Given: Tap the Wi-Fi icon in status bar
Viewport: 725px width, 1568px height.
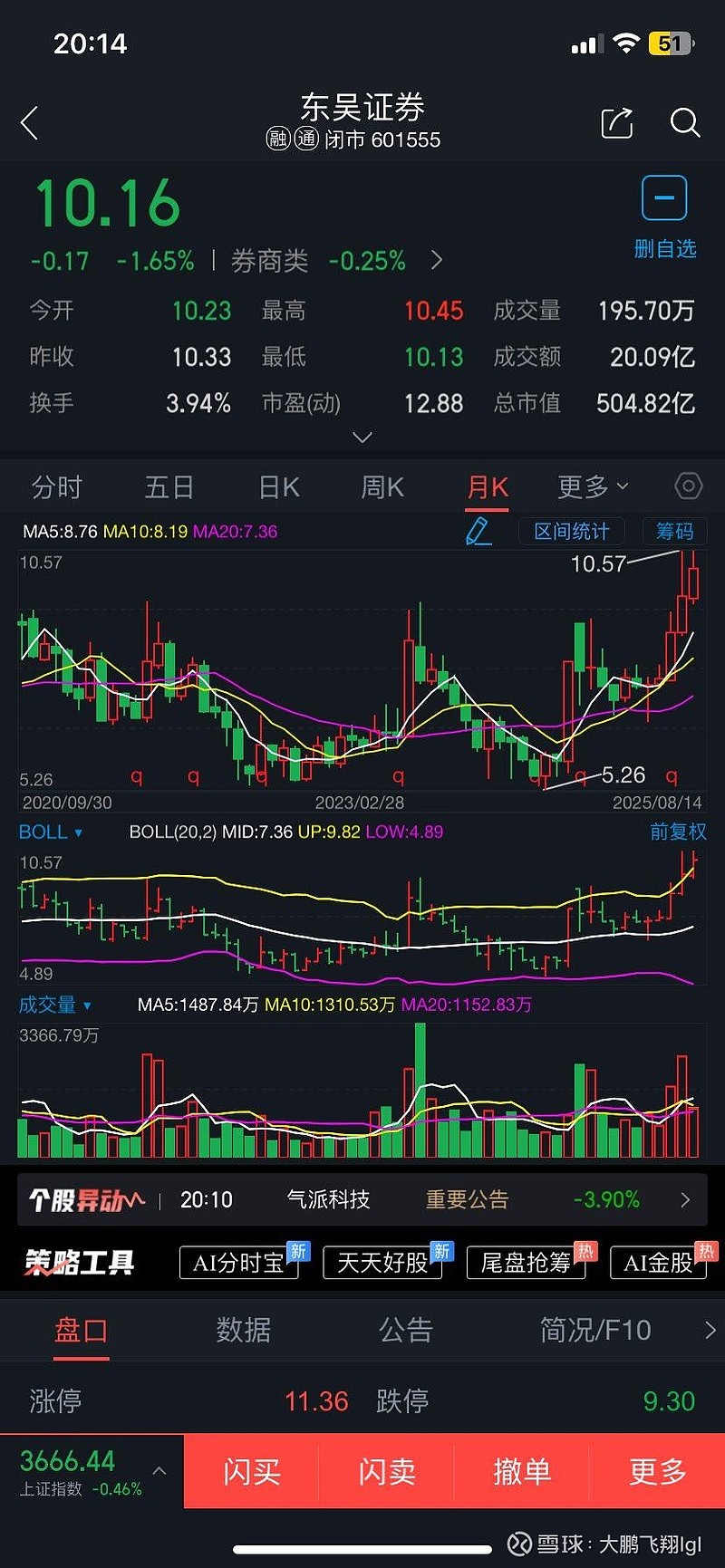Looking at the screenshot, I should click(x=626, y=43).
